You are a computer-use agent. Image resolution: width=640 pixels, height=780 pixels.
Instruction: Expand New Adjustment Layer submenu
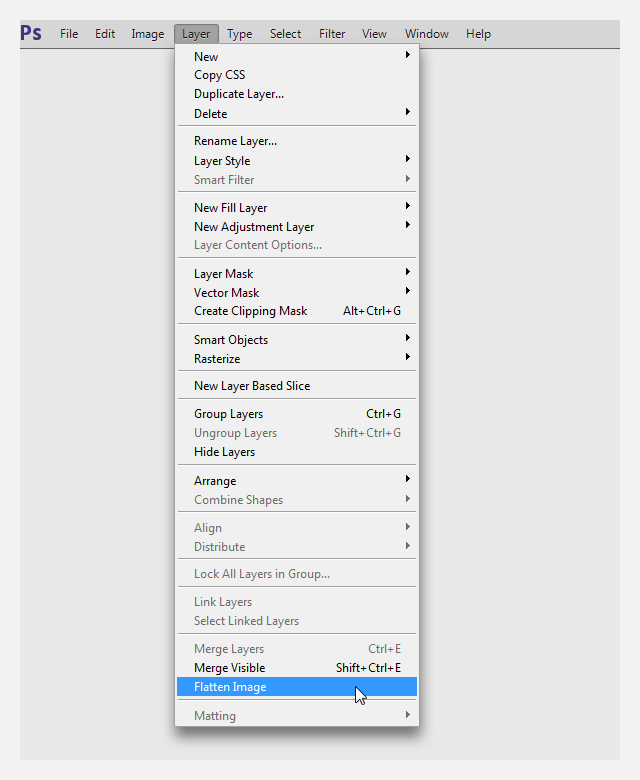[x=297, y=227]
